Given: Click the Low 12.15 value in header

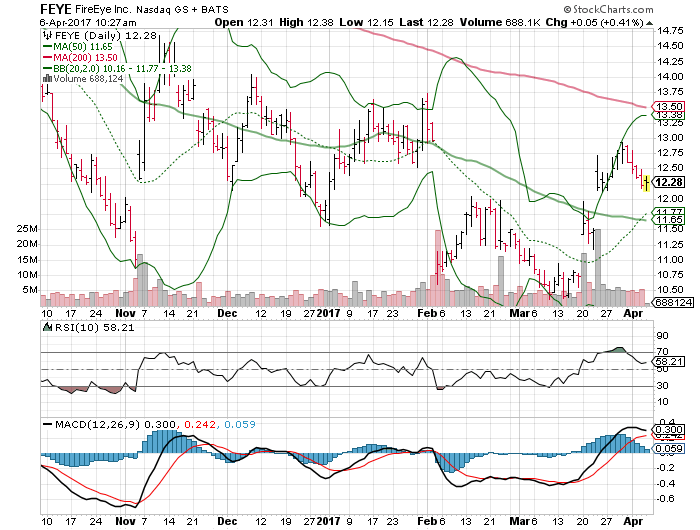Looking at the screenshot, I should click(x=366, y=22).
